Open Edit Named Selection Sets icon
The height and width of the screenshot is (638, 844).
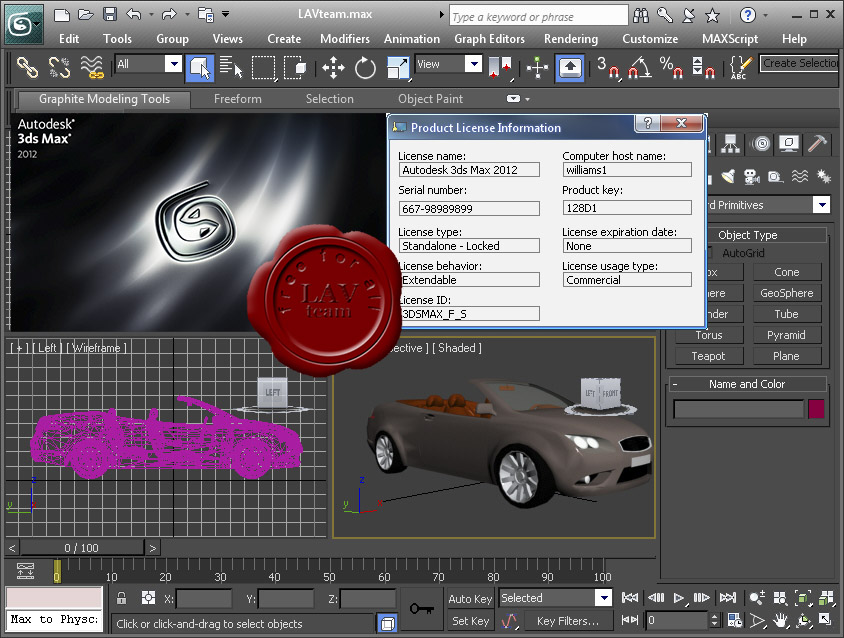point(741,68)
